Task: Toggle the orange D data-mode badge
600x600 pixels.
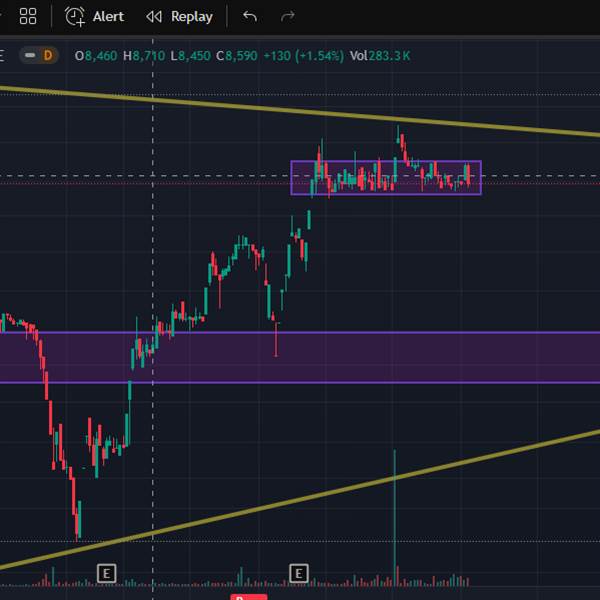Action: pos(48,55)
